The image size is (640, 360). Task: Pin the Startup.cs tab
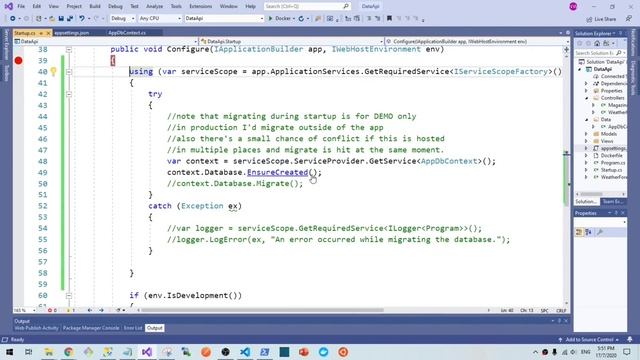pos(41,33)
